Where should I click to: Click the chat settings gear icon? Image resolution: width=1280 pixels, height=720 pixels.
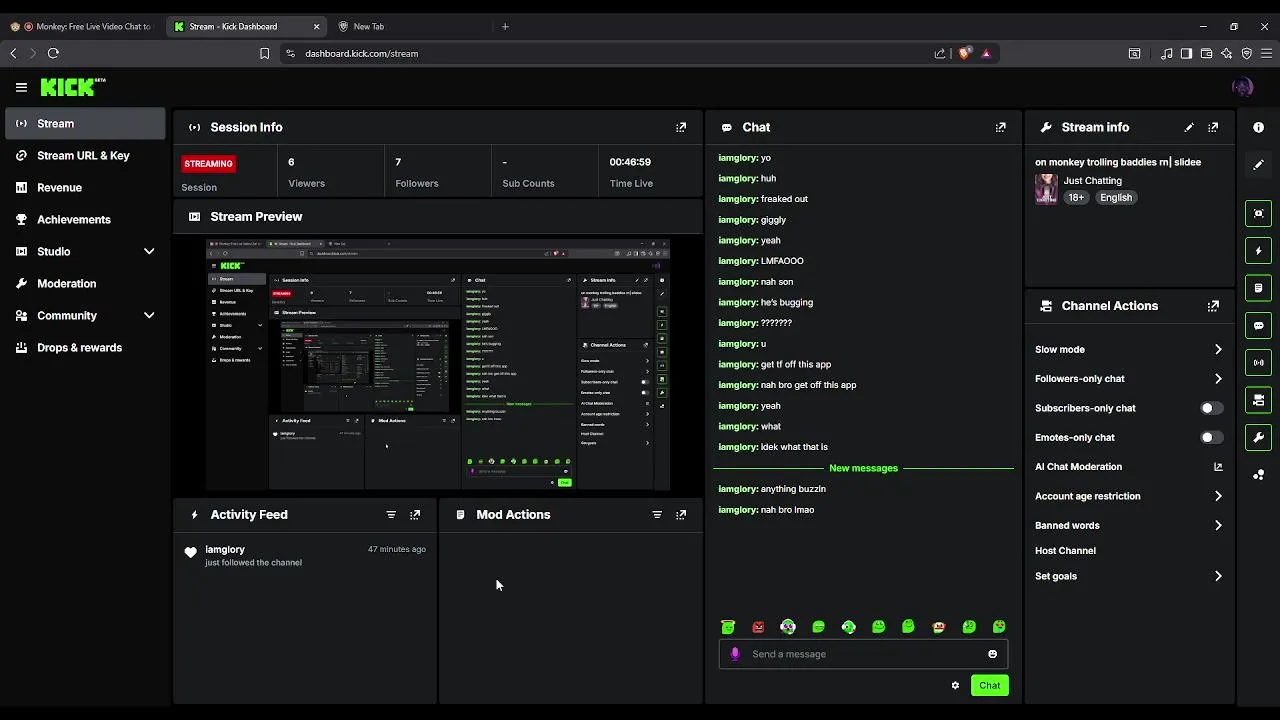tap(955, 685)
